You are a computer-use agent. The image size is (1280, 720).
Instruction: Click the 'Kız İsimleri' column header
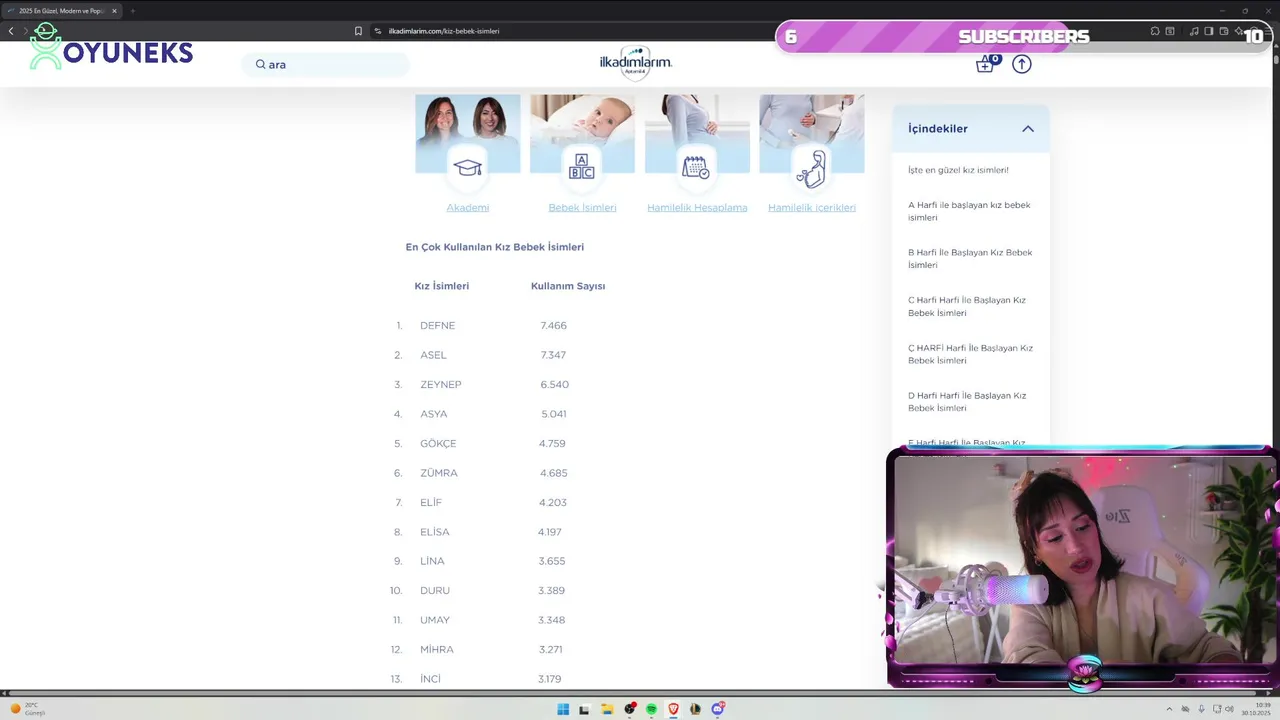click(x=442, y=286)
